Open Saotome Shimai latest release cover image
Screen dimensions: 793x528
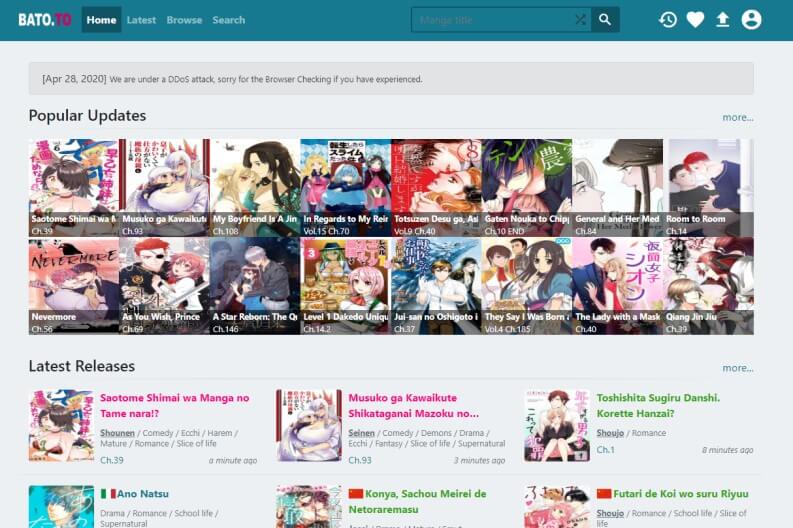click(x=61, y=425)
